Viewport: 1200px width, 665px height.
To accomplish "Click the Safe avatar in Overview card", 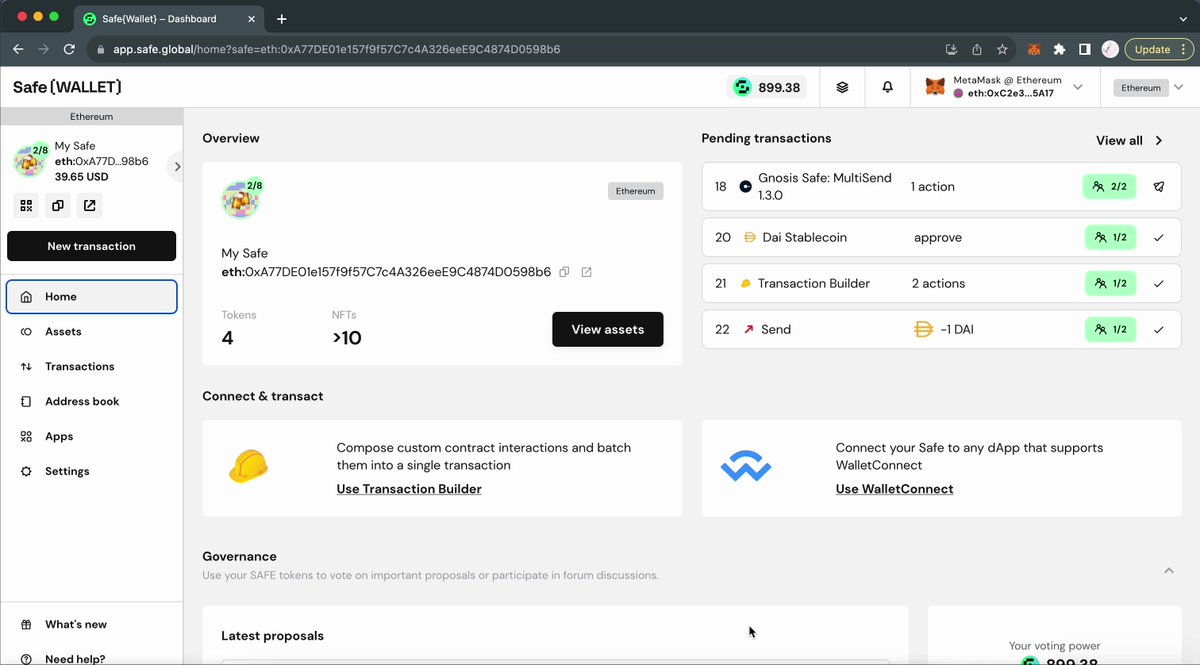I will click(x=241, y=199).
